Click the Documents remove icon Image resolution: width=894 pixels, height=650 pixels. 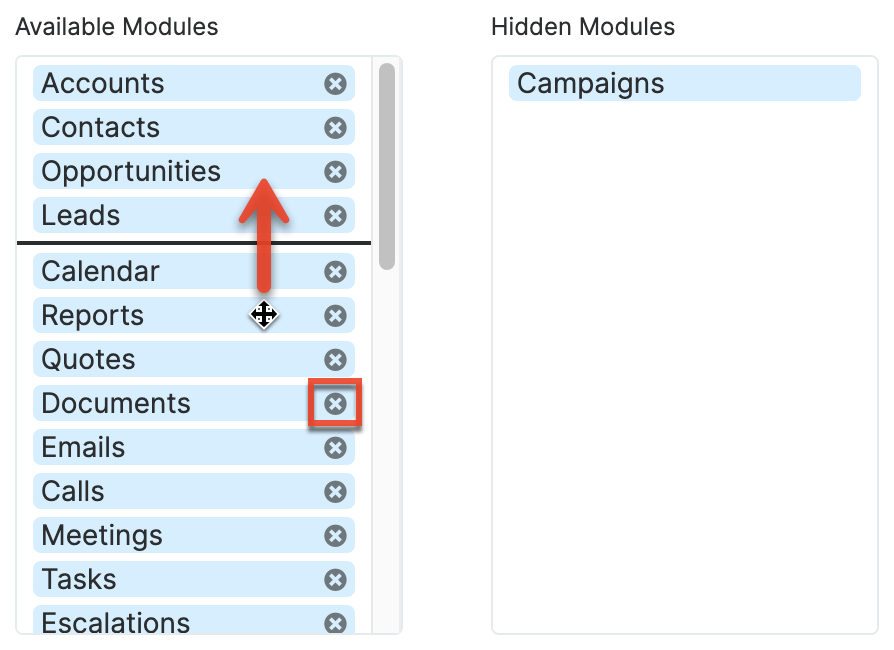335,404
